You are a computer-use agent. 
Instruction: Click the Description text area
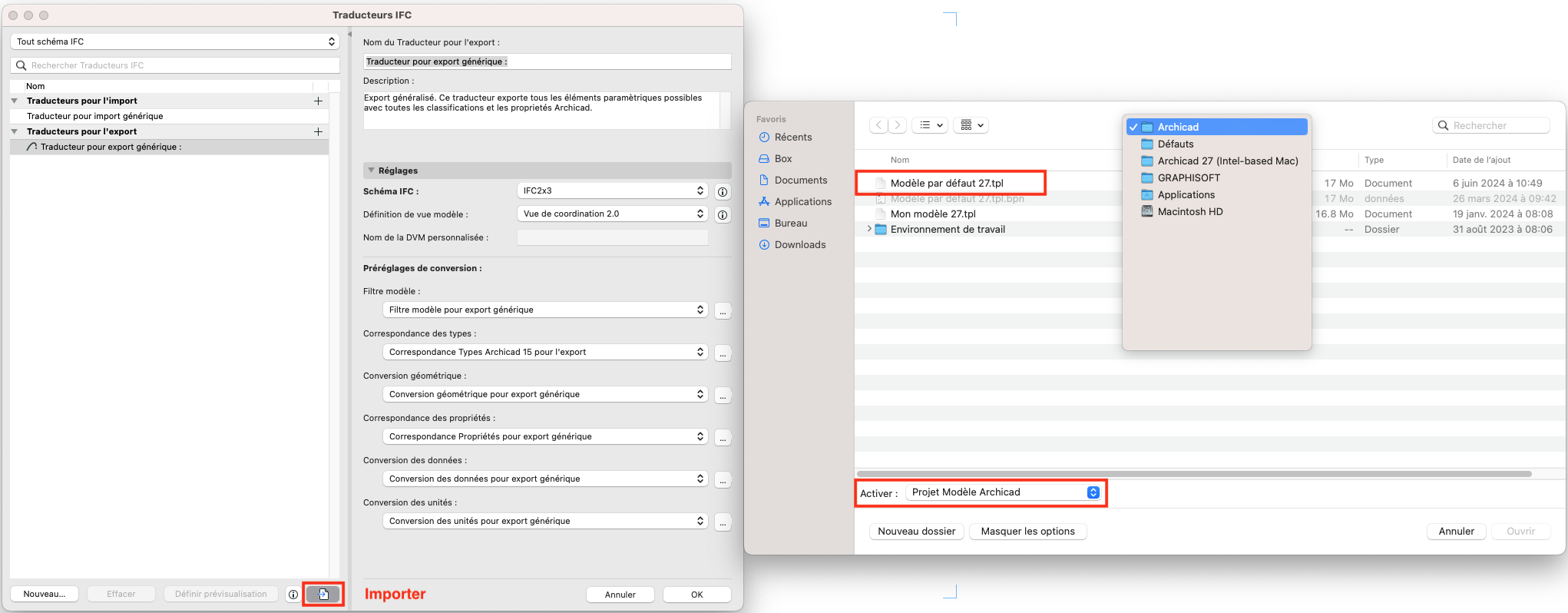(541, 111)
